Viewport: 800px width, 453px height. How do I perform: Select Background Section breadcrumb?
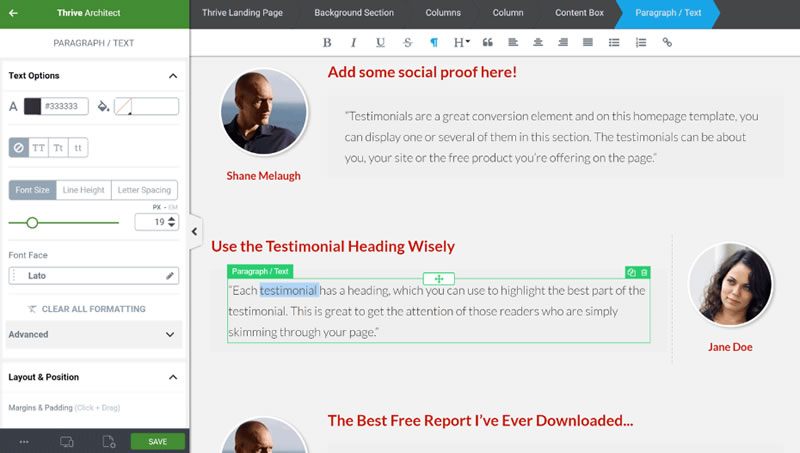(354, 13)
